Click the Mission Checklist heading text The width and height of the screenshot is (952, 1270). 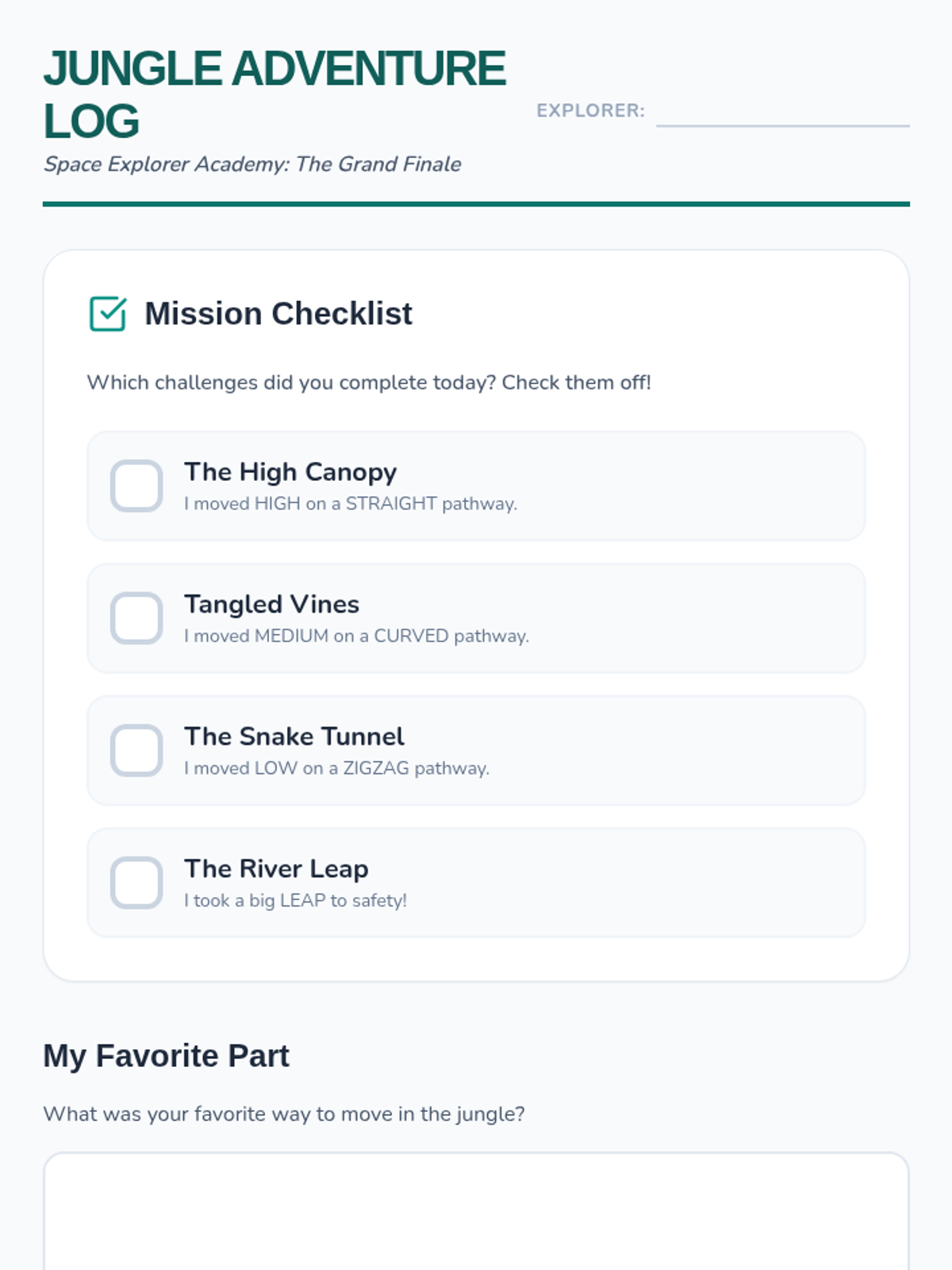278,314
